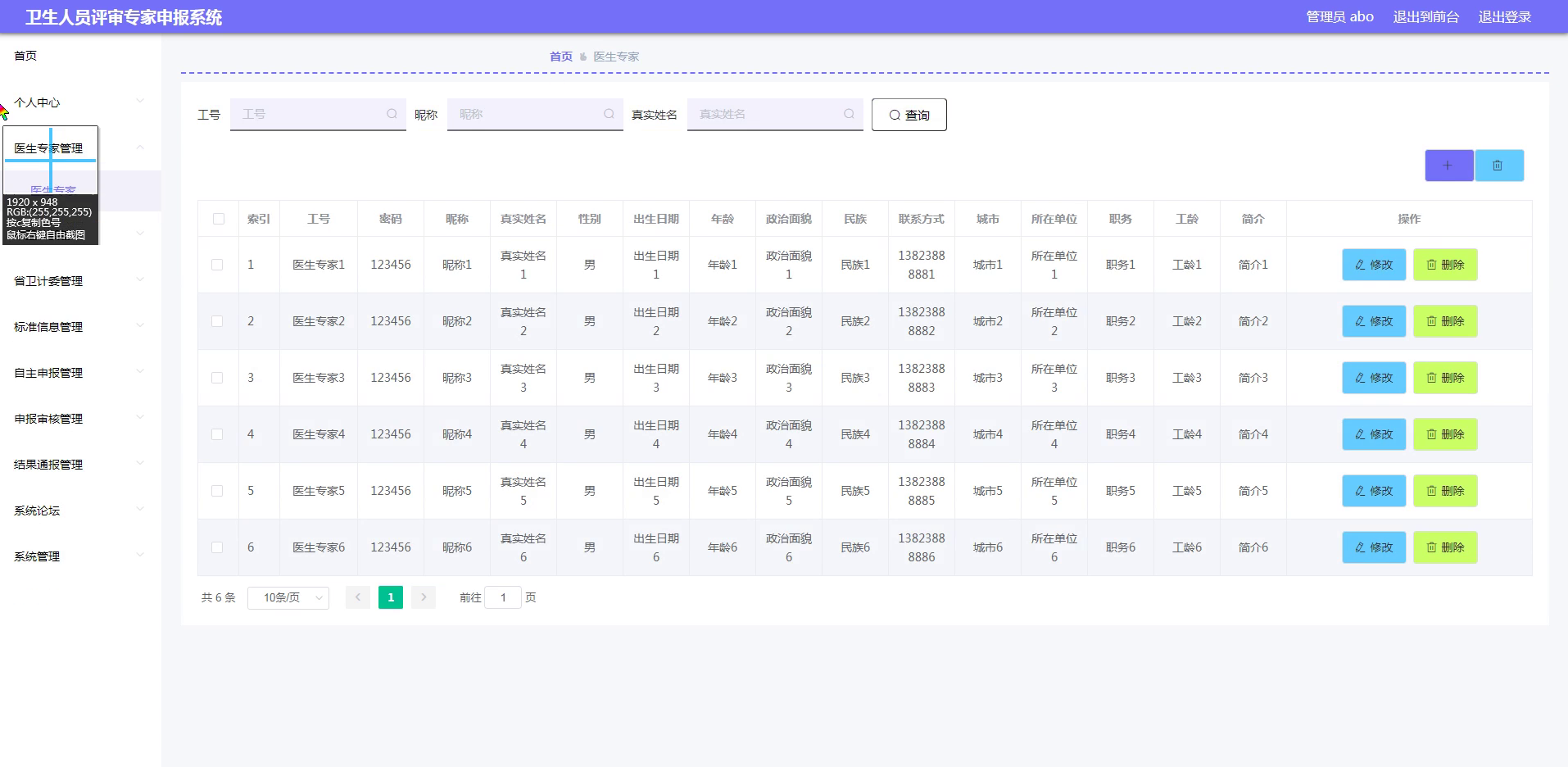Image resolution: width=1568 pixels, height=767 pixels.
Task: Check the checkbox for row 1
Action: point(217,265)
